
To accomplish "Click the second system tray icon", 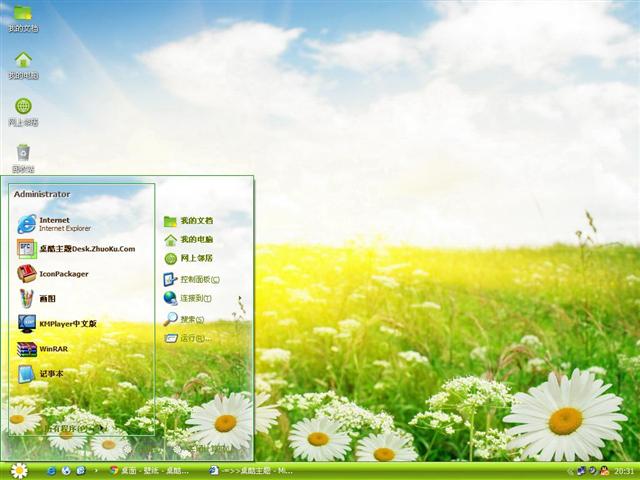I will click(593, 471).
